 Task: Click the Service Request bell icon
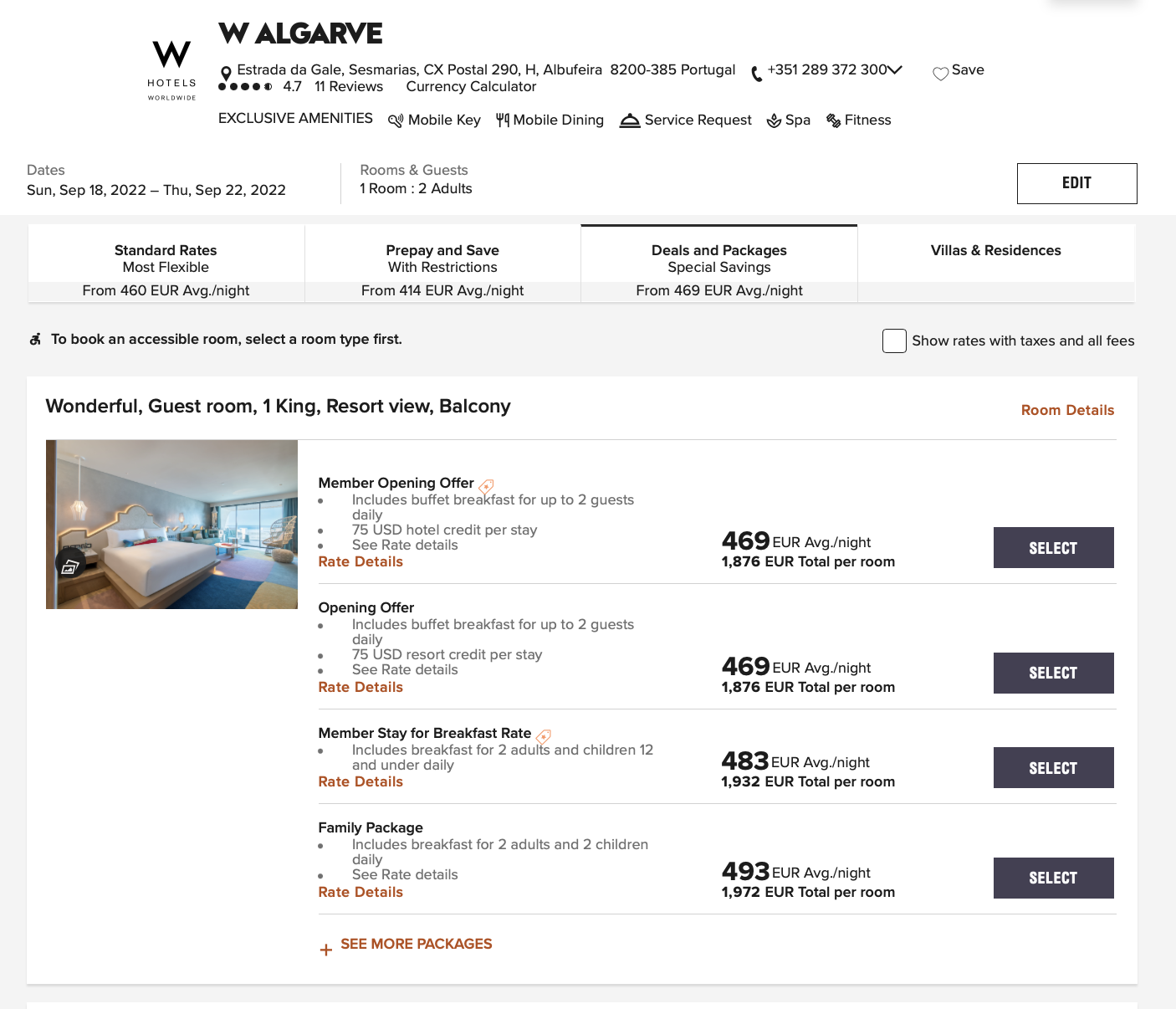coord(630,120)
